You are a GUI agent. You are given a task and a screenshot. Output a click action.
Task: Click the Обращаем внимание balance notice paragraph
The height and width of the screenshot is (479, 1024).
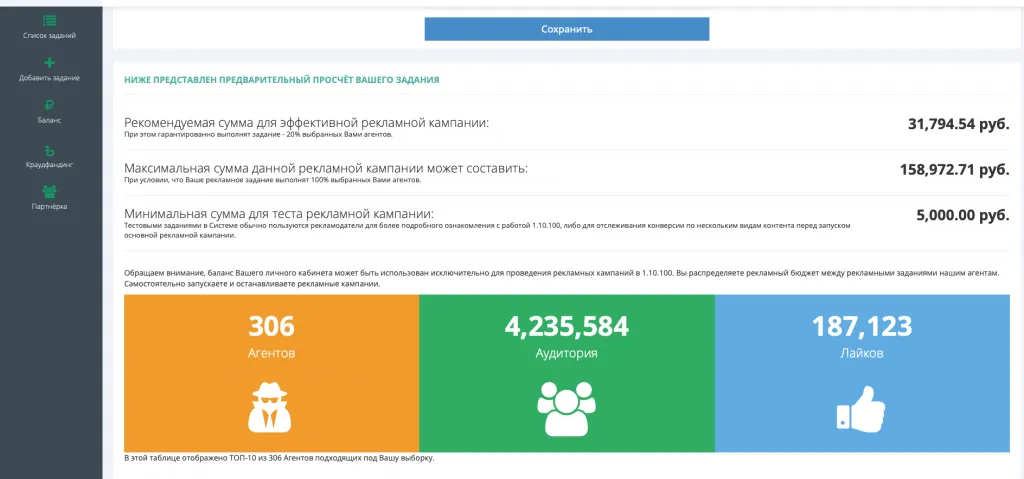(x=562, y=279)
